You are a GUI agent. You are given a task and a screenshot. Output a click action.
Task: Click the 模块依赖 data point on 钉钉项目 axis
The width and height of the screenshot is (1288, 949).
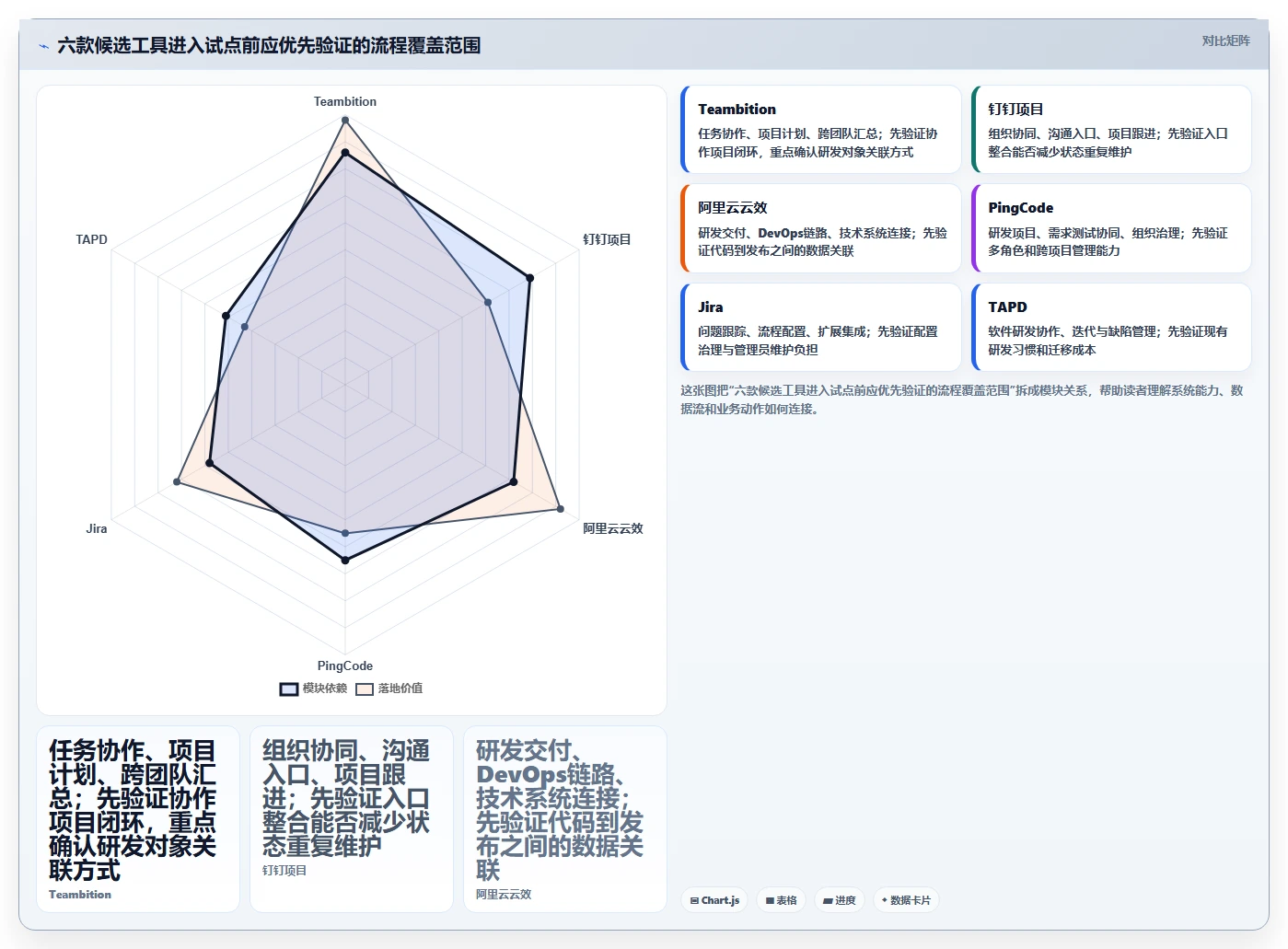[530, 277]
